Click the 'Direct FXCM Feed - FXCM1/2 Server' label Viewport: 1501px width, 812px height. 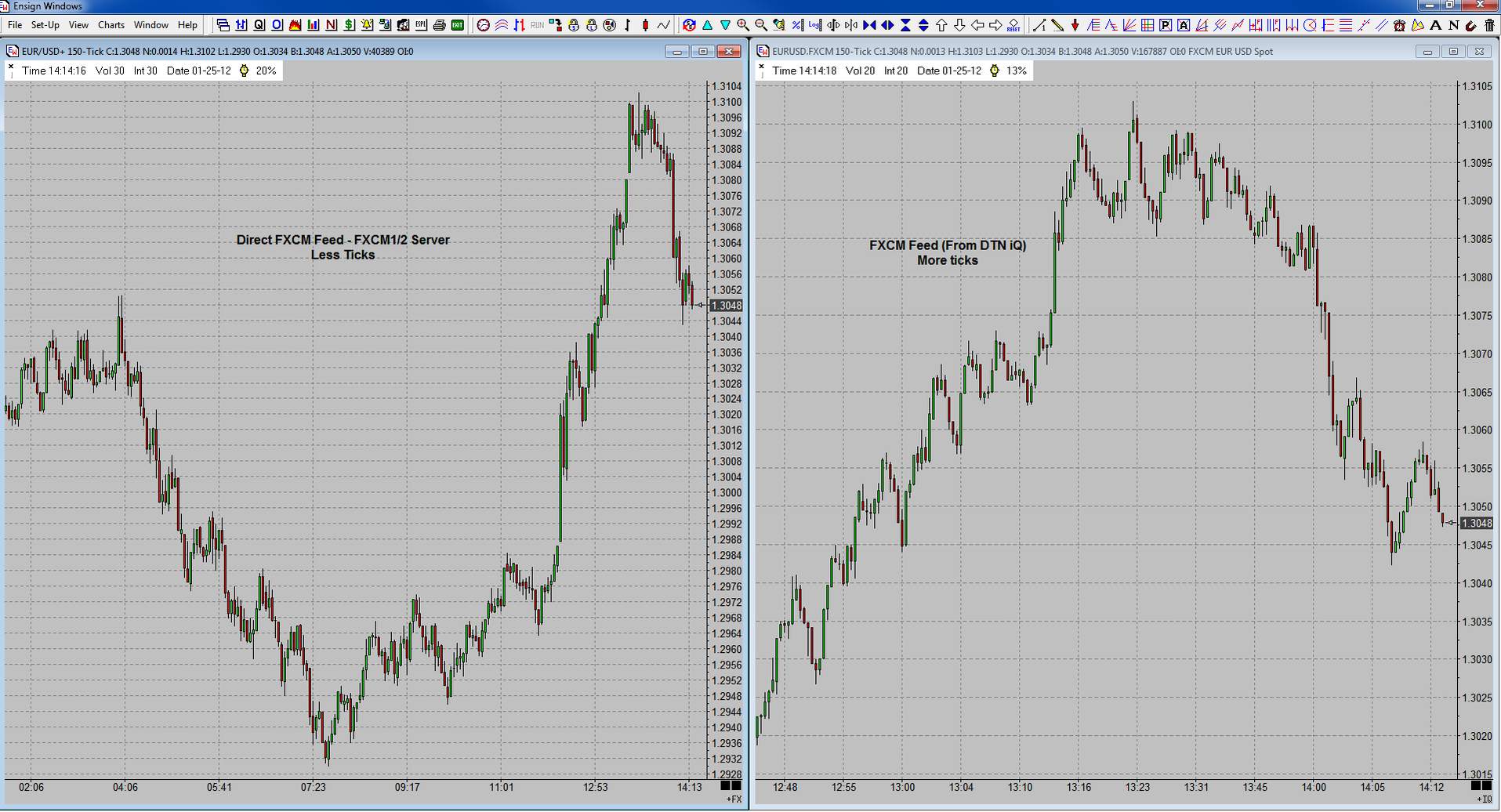(343, 240)
